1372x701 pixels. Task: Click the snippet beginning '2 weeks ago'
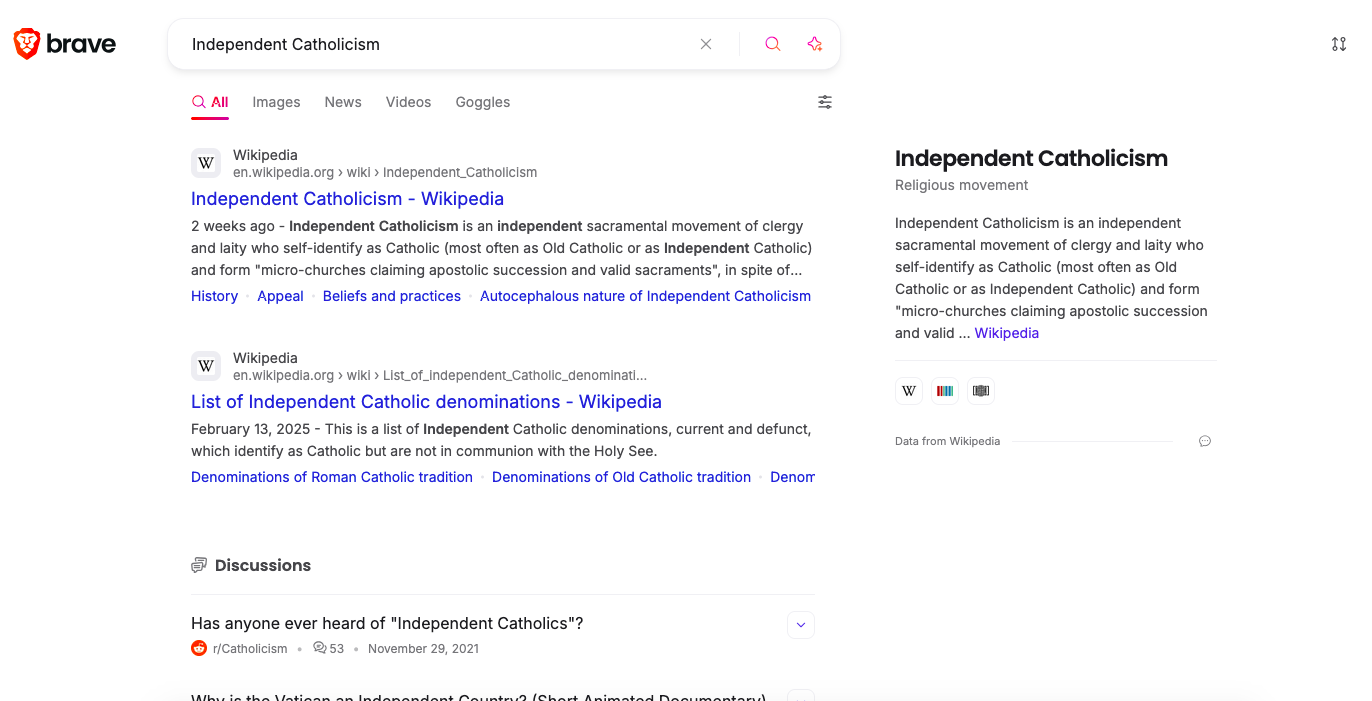tap(501, 248)
